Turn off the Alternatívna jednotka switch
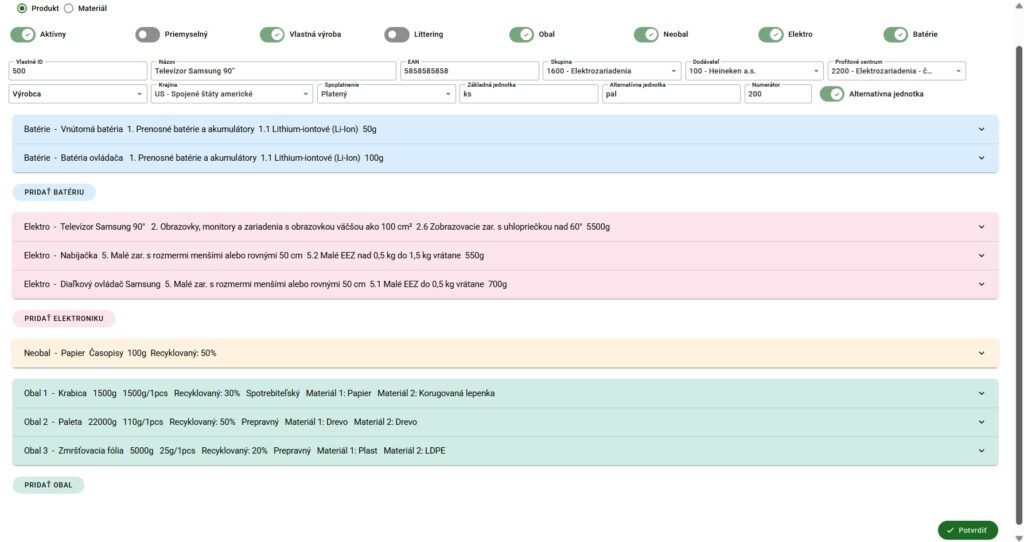Viewport: 1024px width, 542px height. click(832, 94)
